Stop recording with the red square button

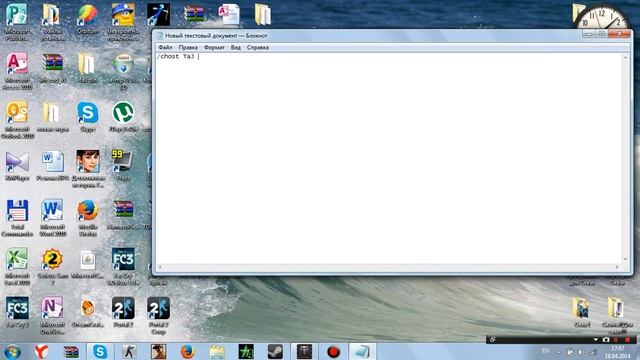click(627, 340)
